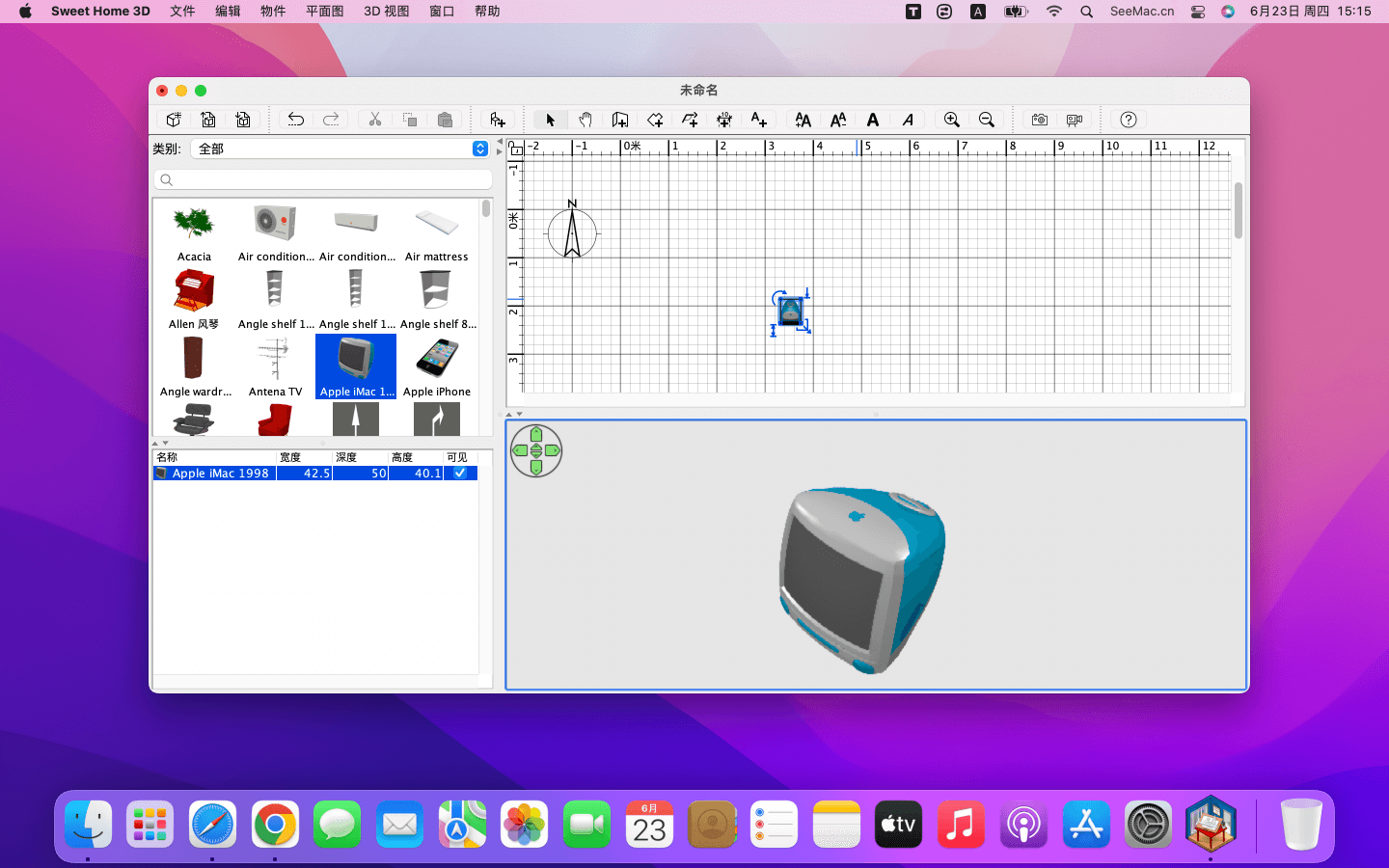Choose the Create walls tool

(x=620, y=120)
